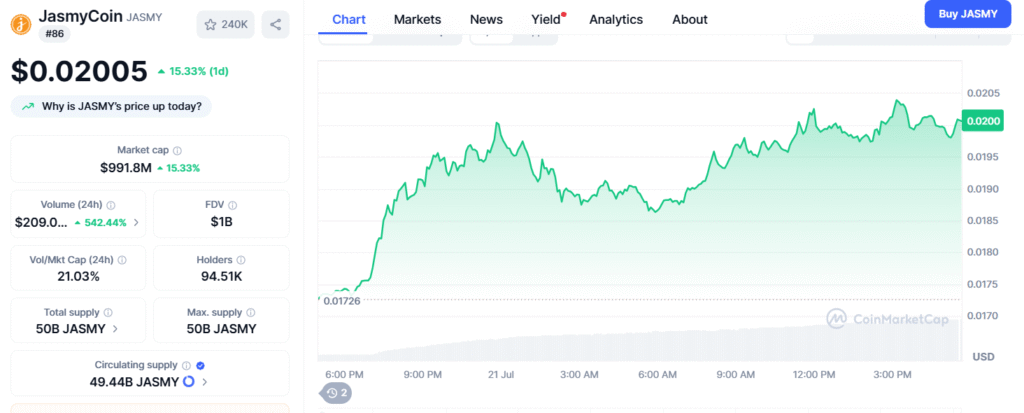Click the circulating supply progress ring
Image resolution: width=1024 pixels, height=413 pixels.
click(x=189, y=382)
